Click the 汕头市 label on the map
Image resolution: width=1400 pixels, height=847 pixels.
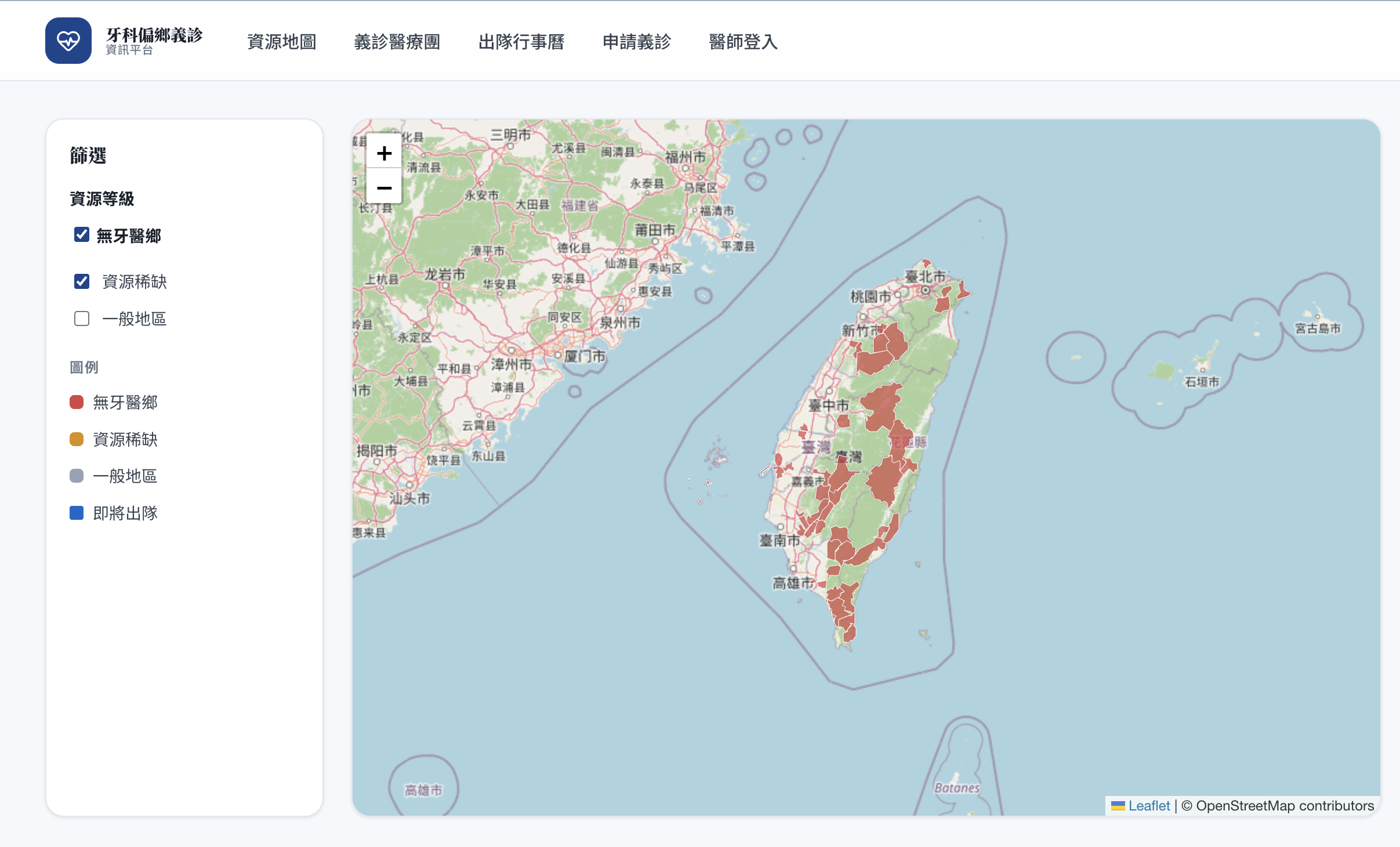(409, 498)
